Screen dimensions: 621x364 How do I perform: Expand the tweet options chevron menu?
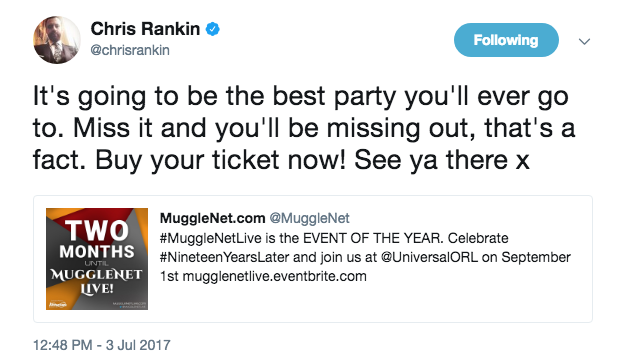click(x=585, y=41)
